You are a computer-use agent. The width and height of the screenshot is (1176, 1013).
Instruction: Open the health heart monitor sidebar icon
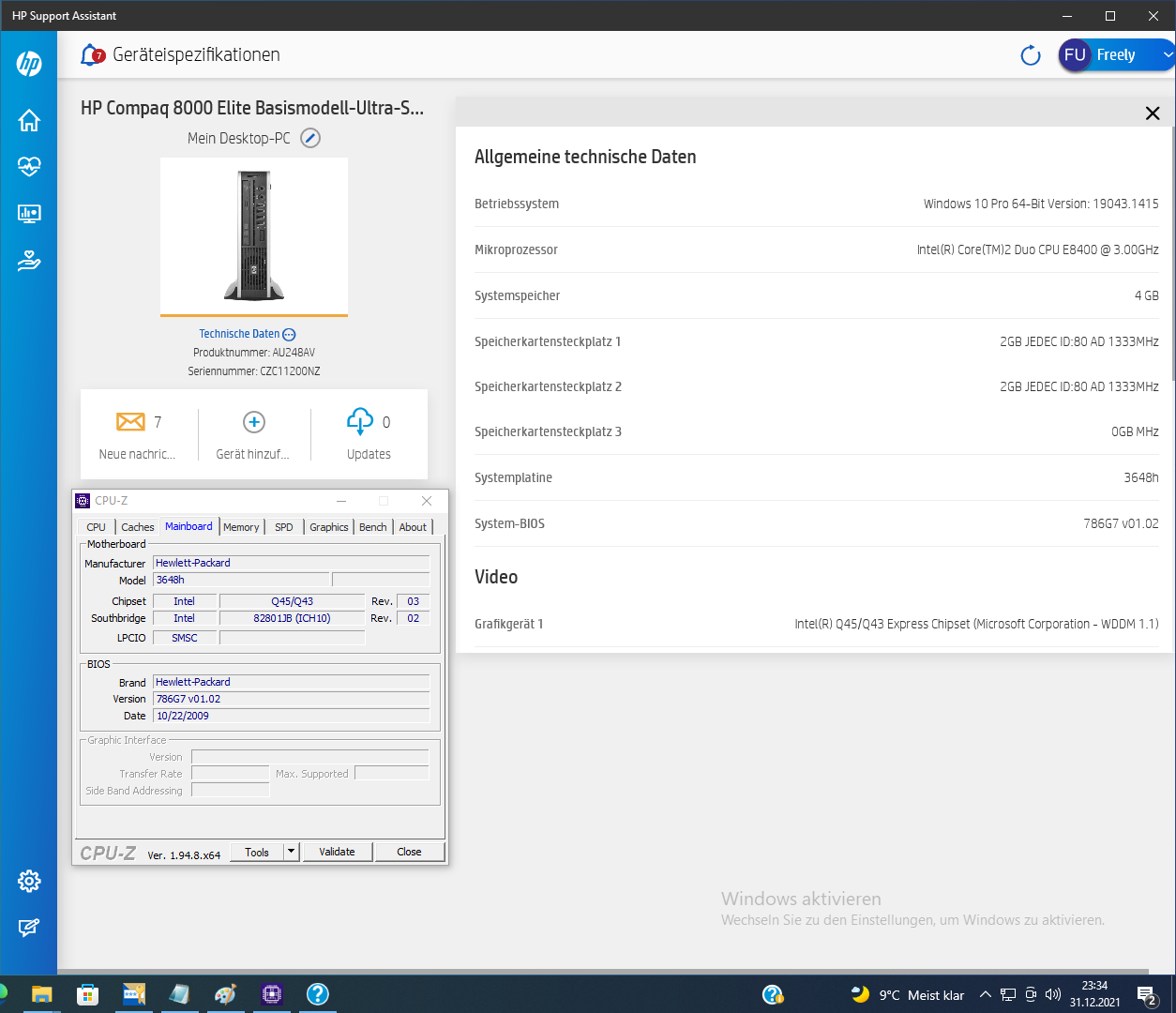pos(29,166)
